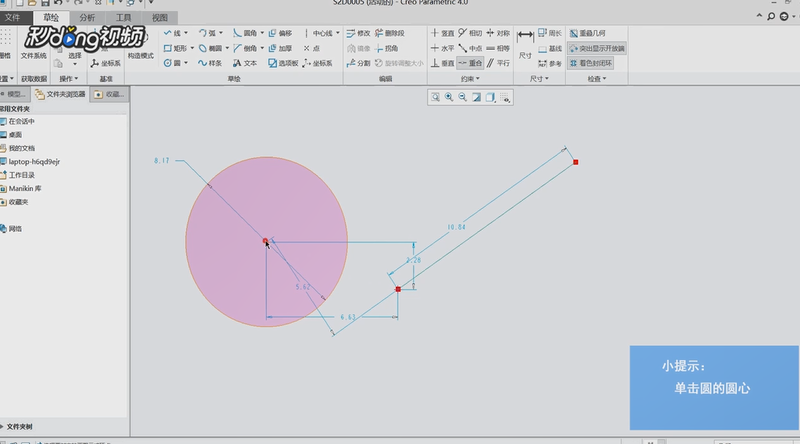Select the sketch 坐标系 tool beside 选项板
Screen dimensions: 800x444
tap(317, 63)
